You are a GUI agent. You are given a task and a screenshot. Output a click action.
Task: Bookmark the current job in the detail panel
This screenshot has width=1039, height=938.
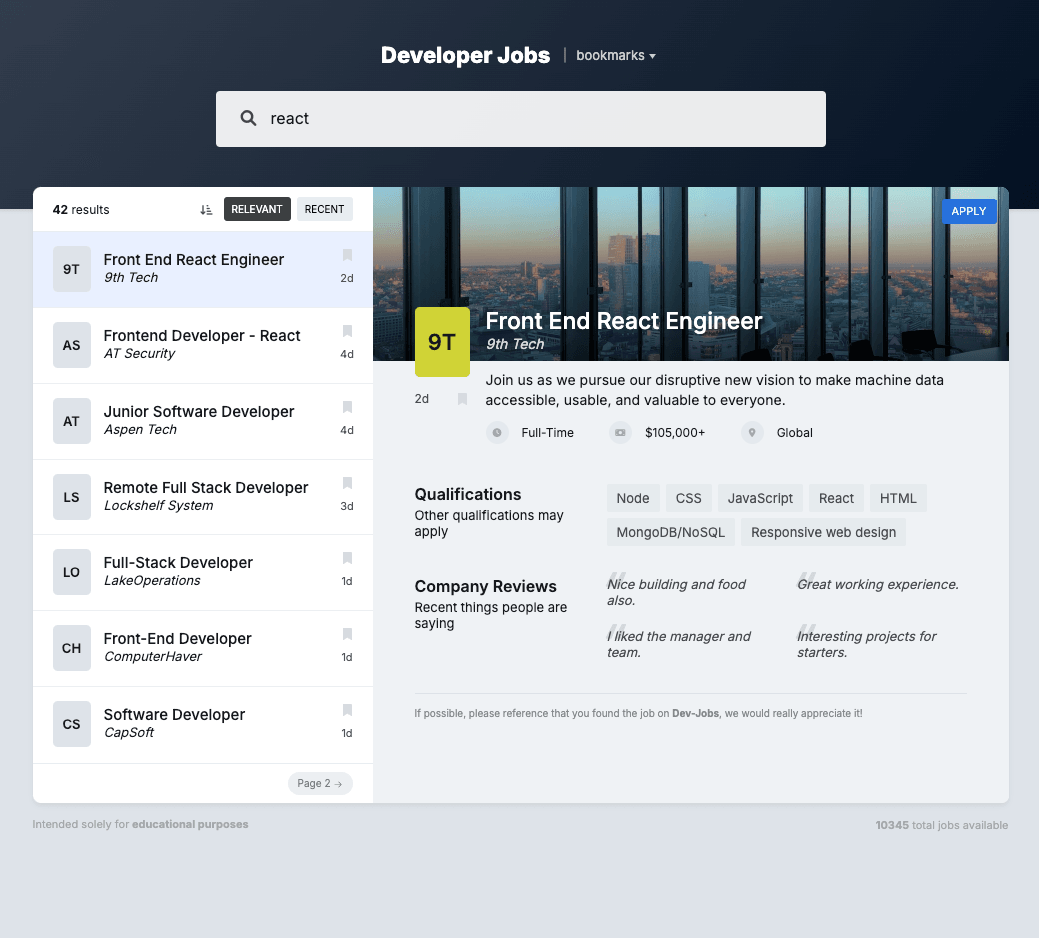(x=462, y=399)
